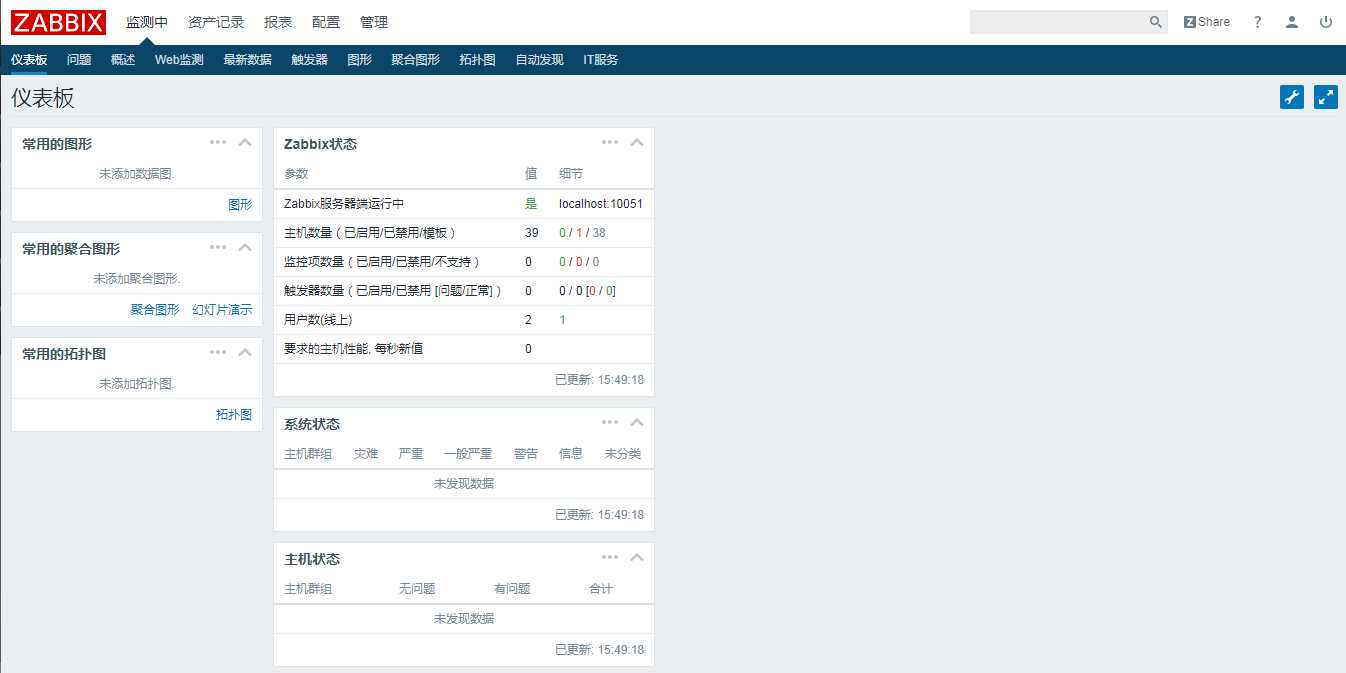Open 常用的拓扑图 widget options dots

pyautogui.click(x=218, y=352)
